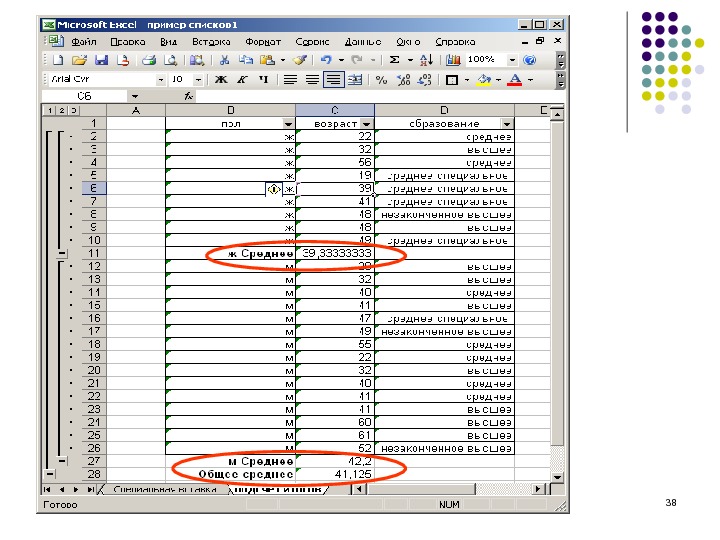This screenshot has height=540, width=720.
Task: Toggle center alignment button
Action: [312, 79]
